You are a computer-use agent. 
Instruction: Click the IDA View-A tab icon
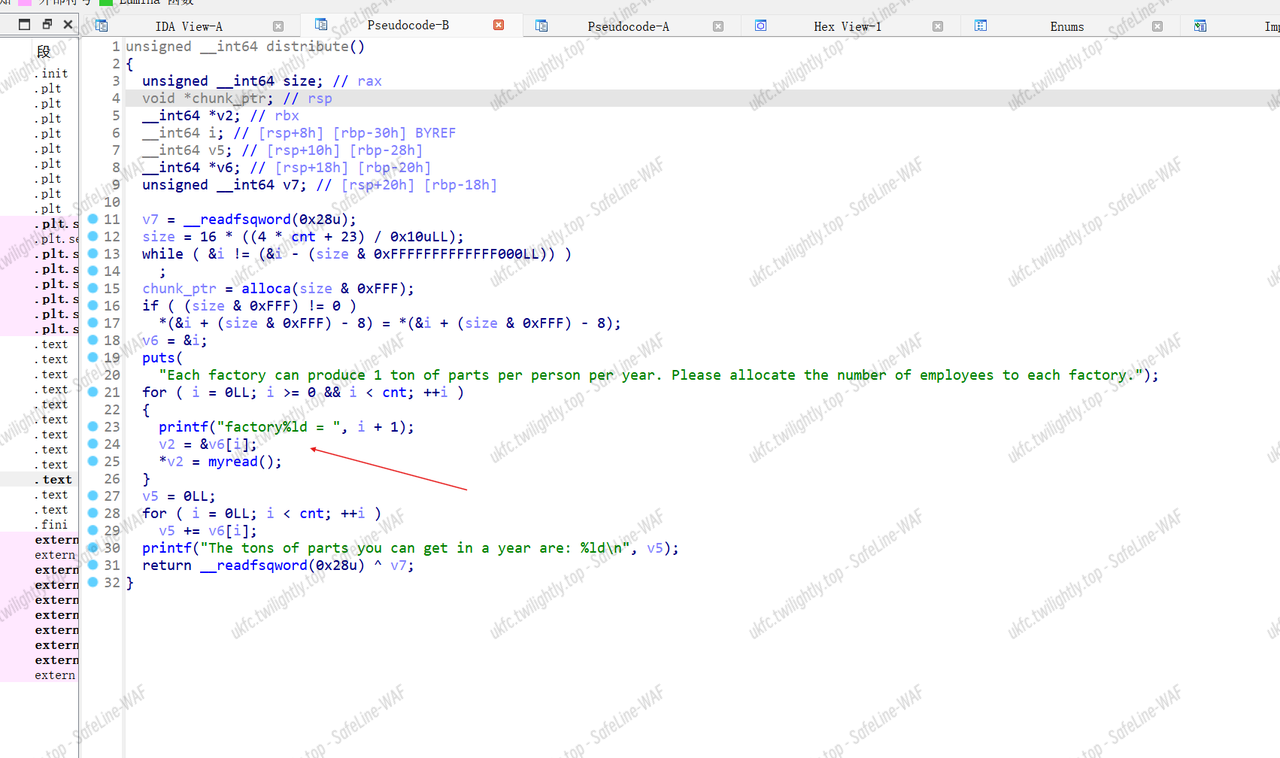101,26
